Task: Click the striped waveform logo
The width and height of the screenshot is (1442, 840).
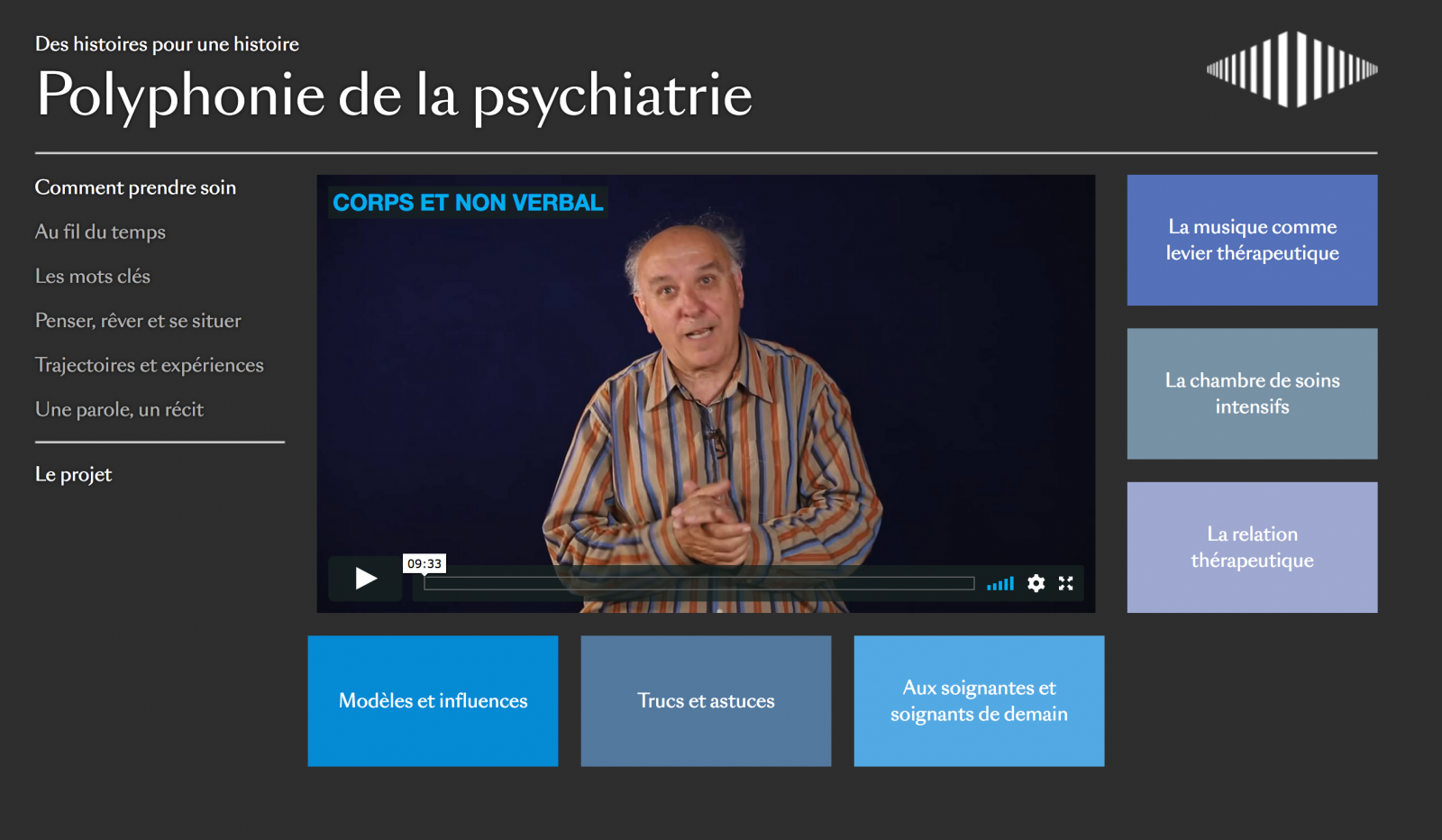Action: [x=1291, y=69]
